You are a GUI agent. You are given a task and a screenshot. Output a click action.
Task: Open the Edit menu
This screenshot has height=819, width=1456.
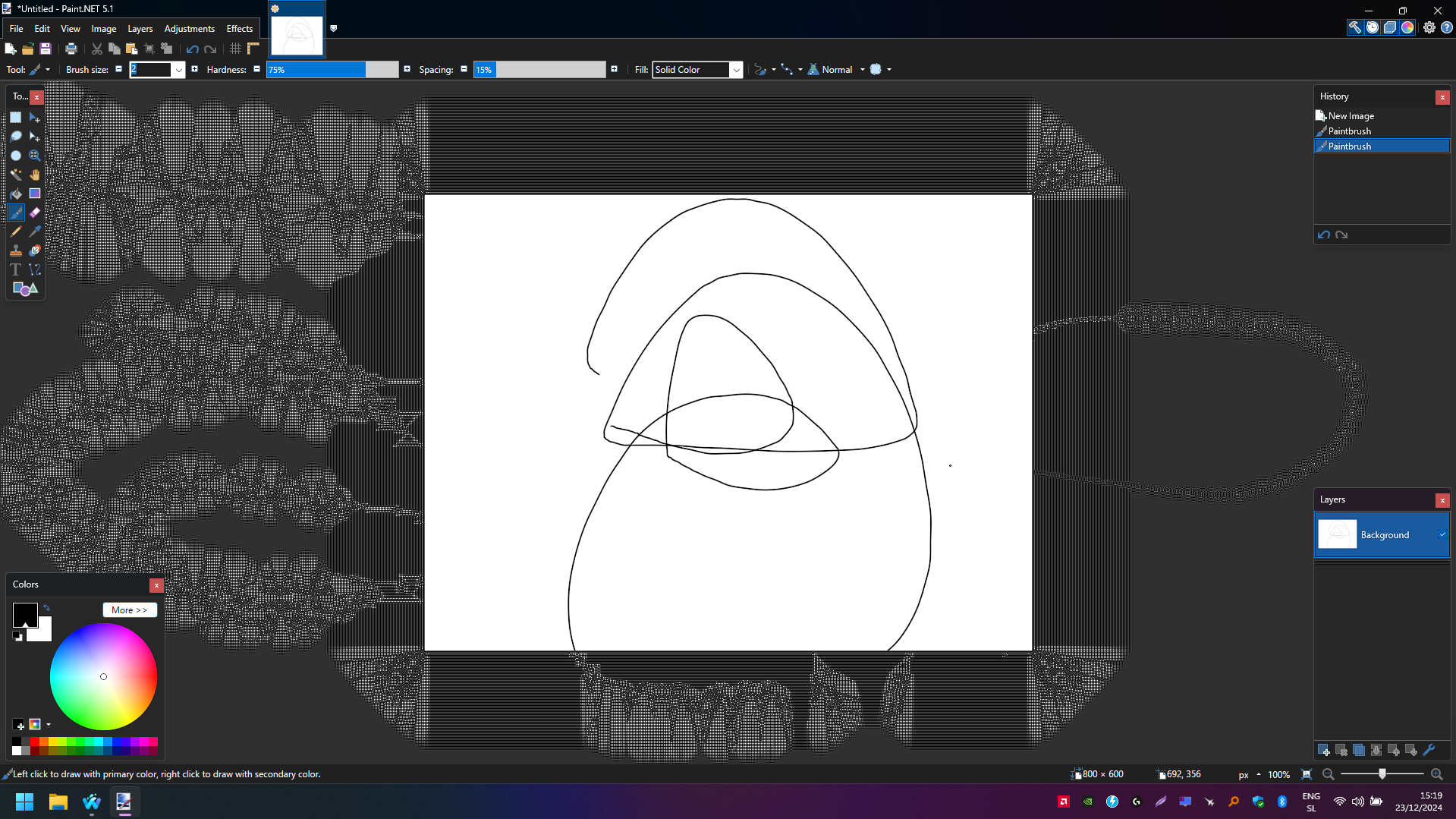[x=42, y=29]
